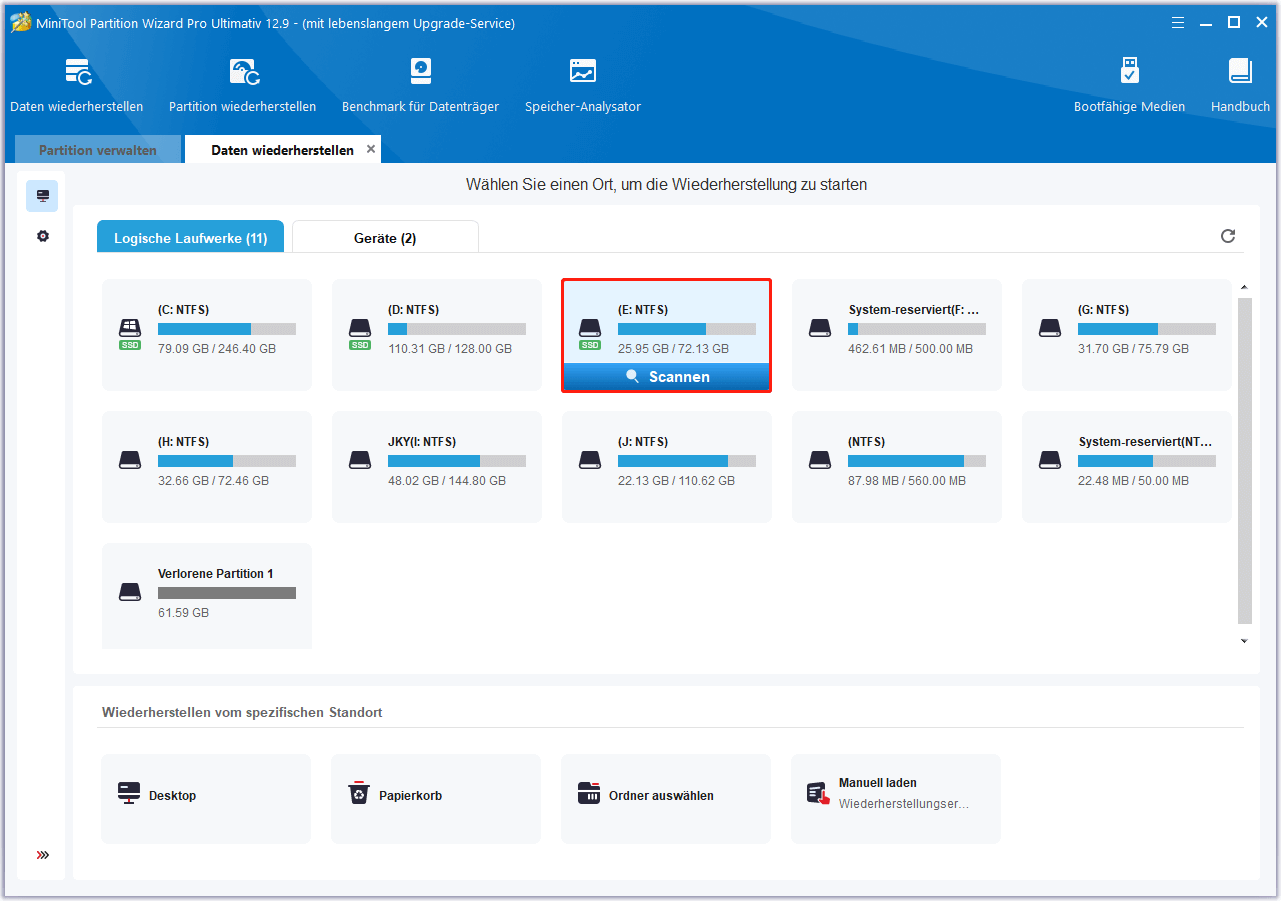This screenshot has height=901, width=1281.
Task: Click the Desktop monitor icon
Action: click(129, 794)
